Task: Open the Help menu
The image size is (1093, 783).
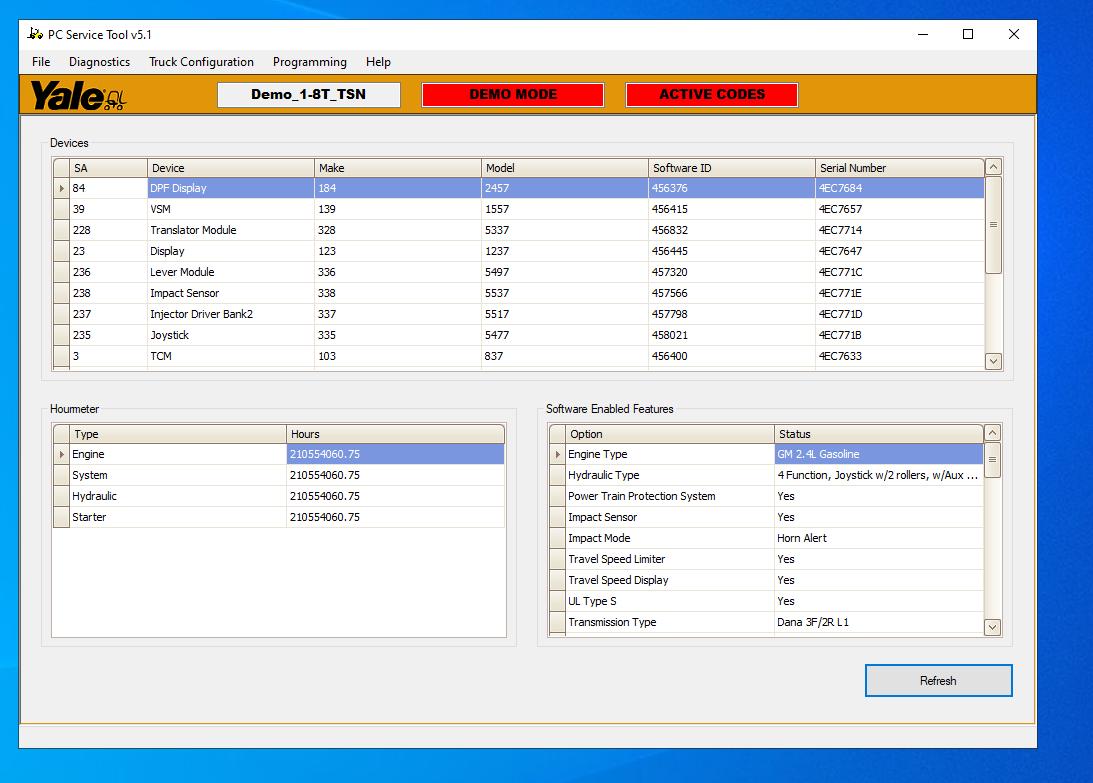Action: click(378, 62)
